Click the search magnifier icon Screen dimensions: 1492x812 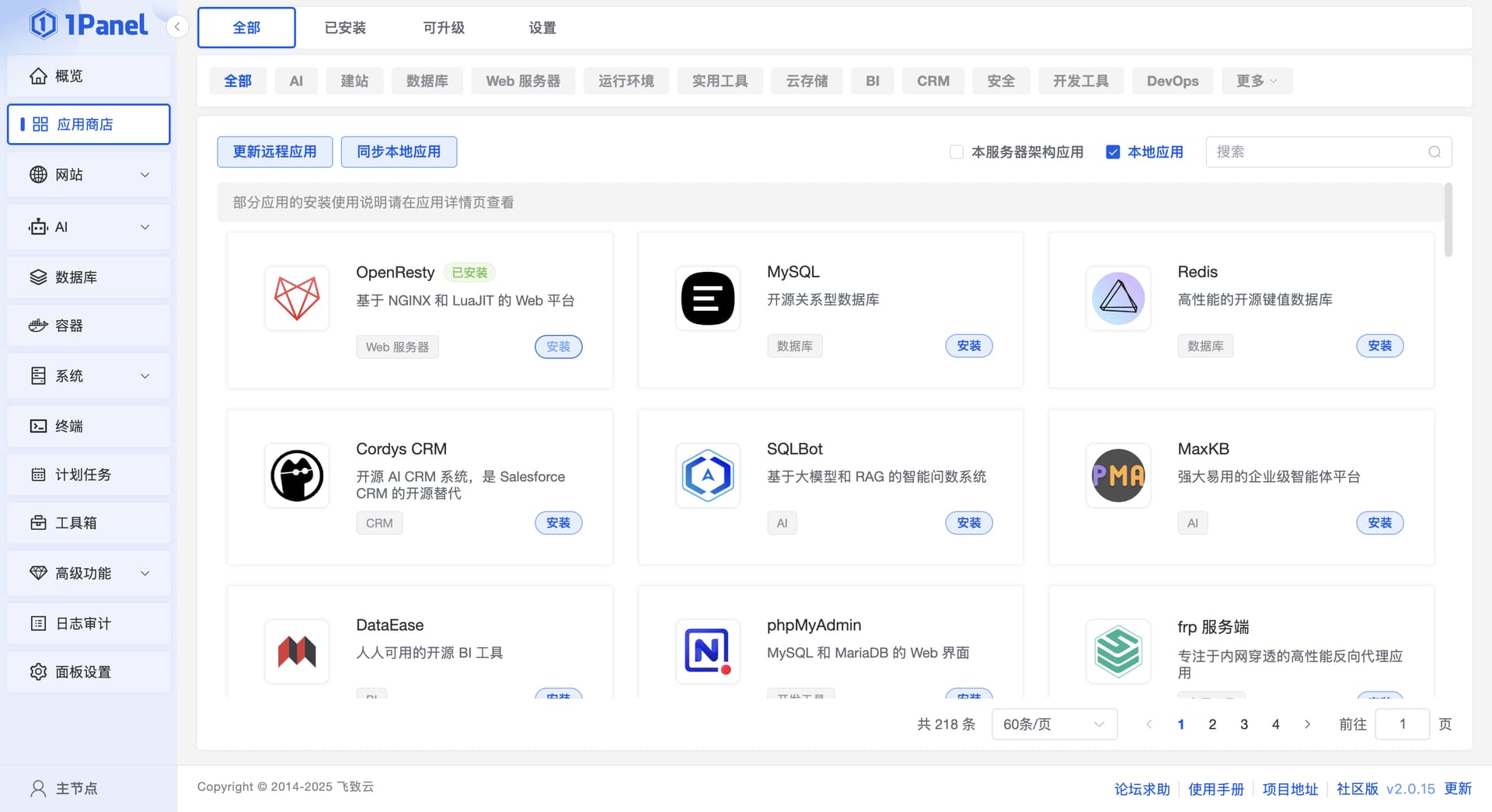1434,152
